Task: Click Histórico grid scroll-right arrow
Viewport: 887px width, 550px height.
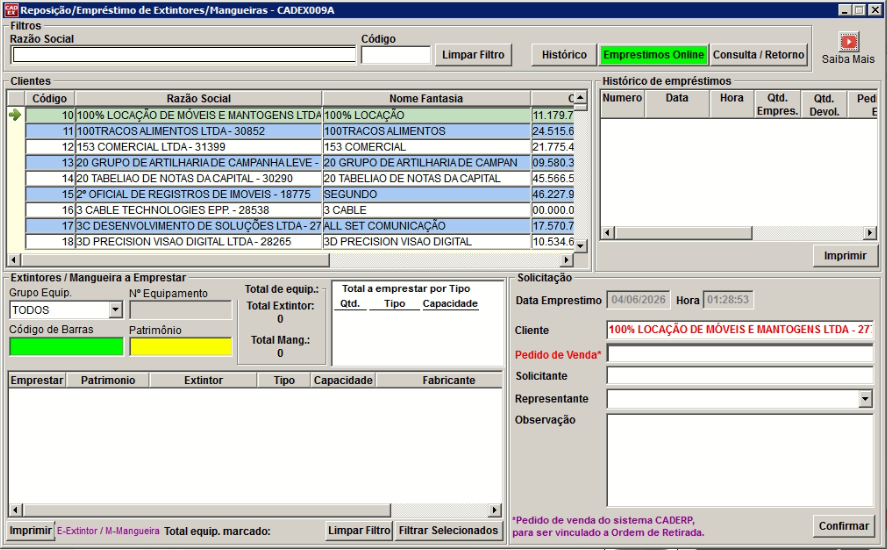Action: click(870, 233)
